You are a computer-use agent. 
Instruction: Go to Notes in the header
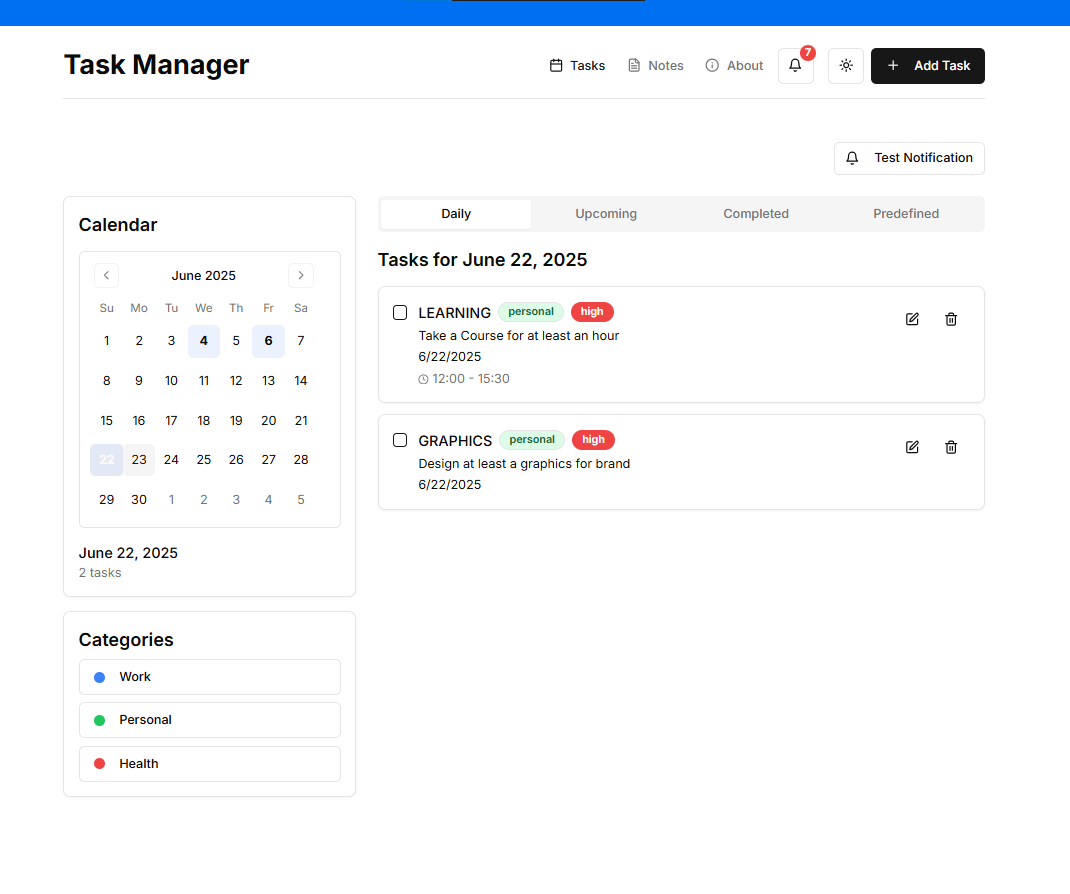point(655,66)
